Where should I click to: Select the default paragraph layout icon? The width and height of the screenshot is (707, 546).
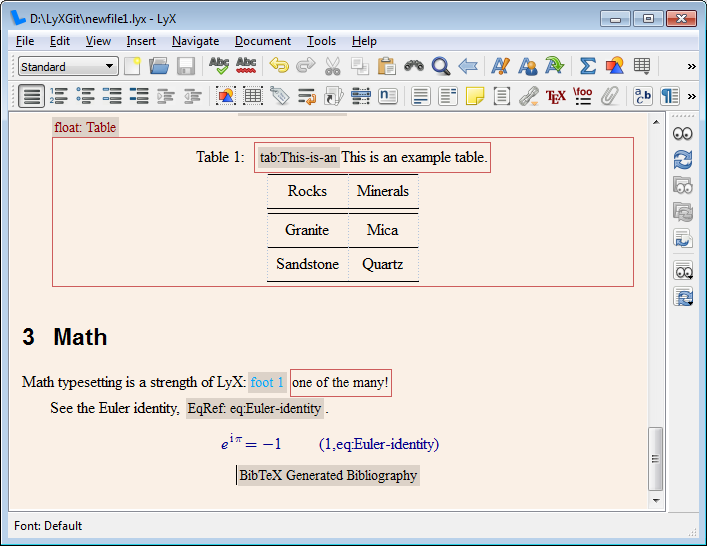click(32, 96)
